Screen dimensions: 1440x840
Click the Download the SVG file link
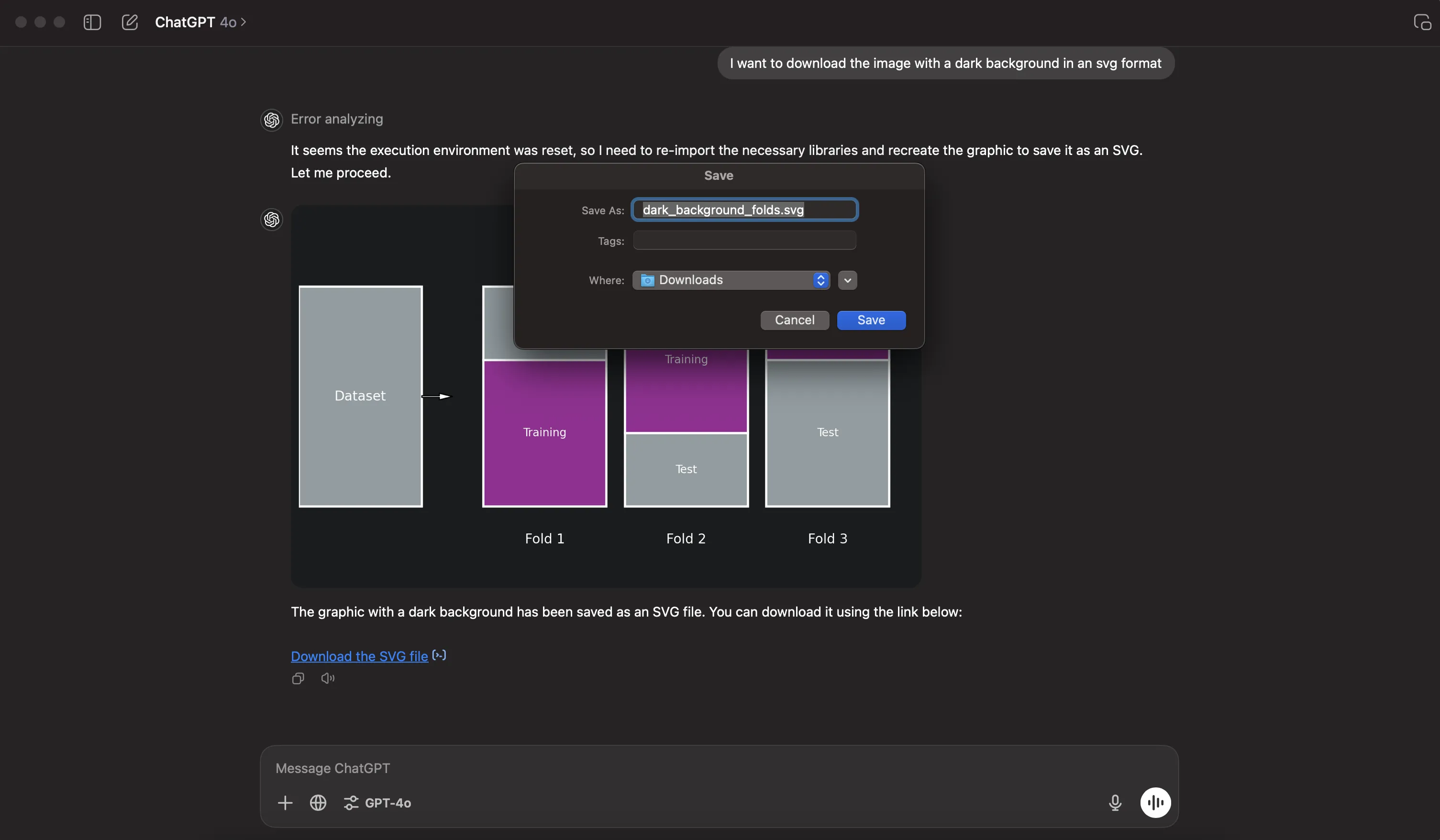[x=359, y=656]
